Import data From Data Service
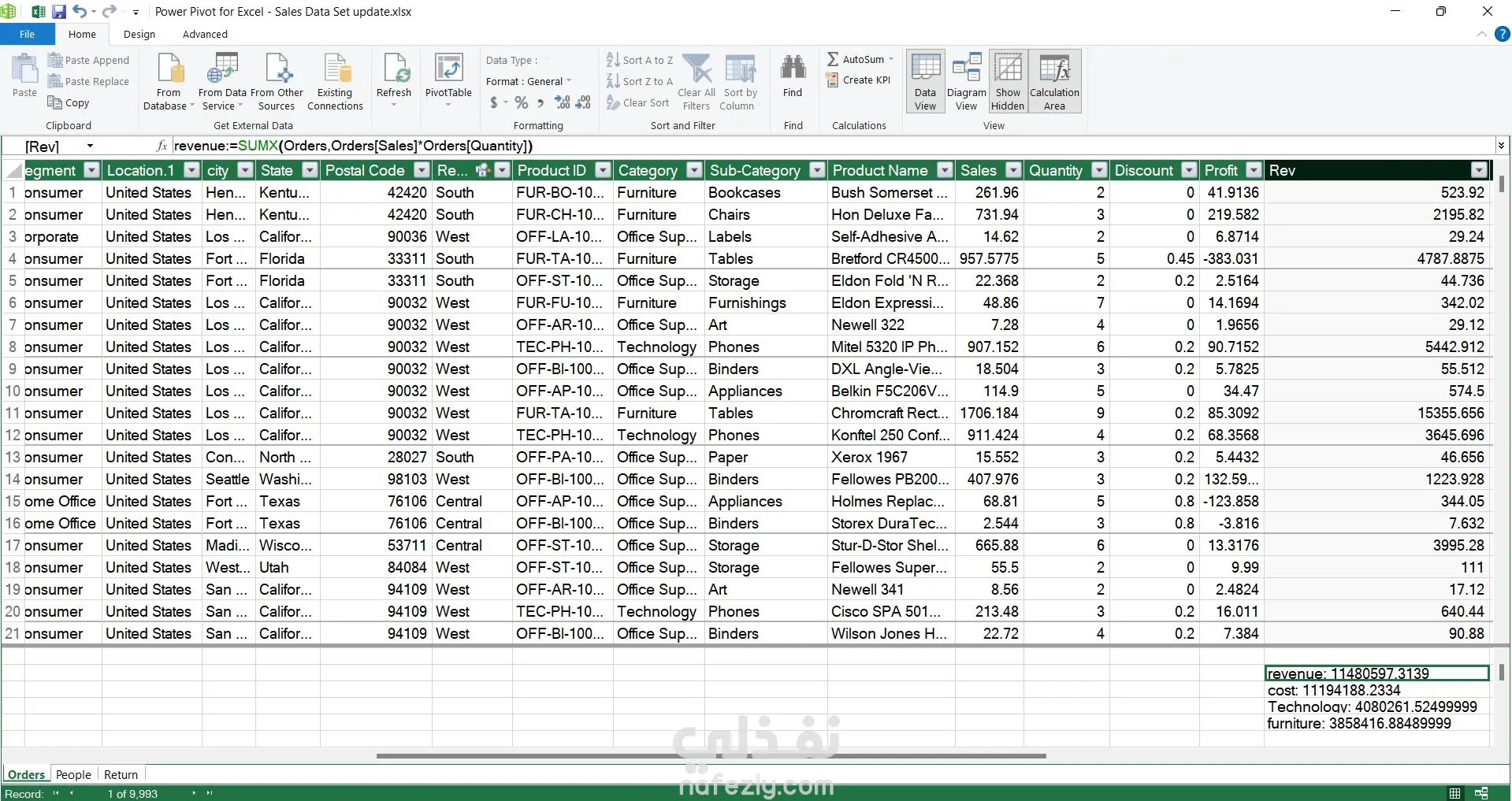 coord(222,82)
